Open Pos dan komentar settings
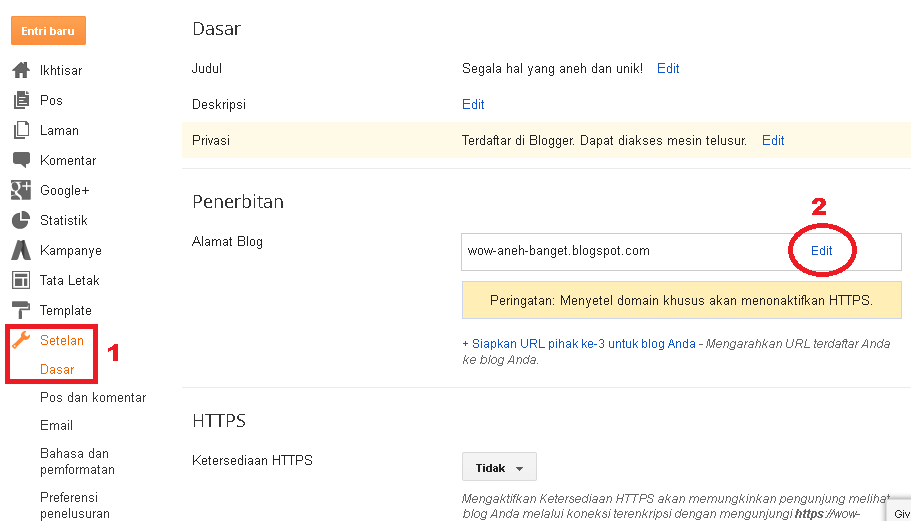 tap(93, 397)
